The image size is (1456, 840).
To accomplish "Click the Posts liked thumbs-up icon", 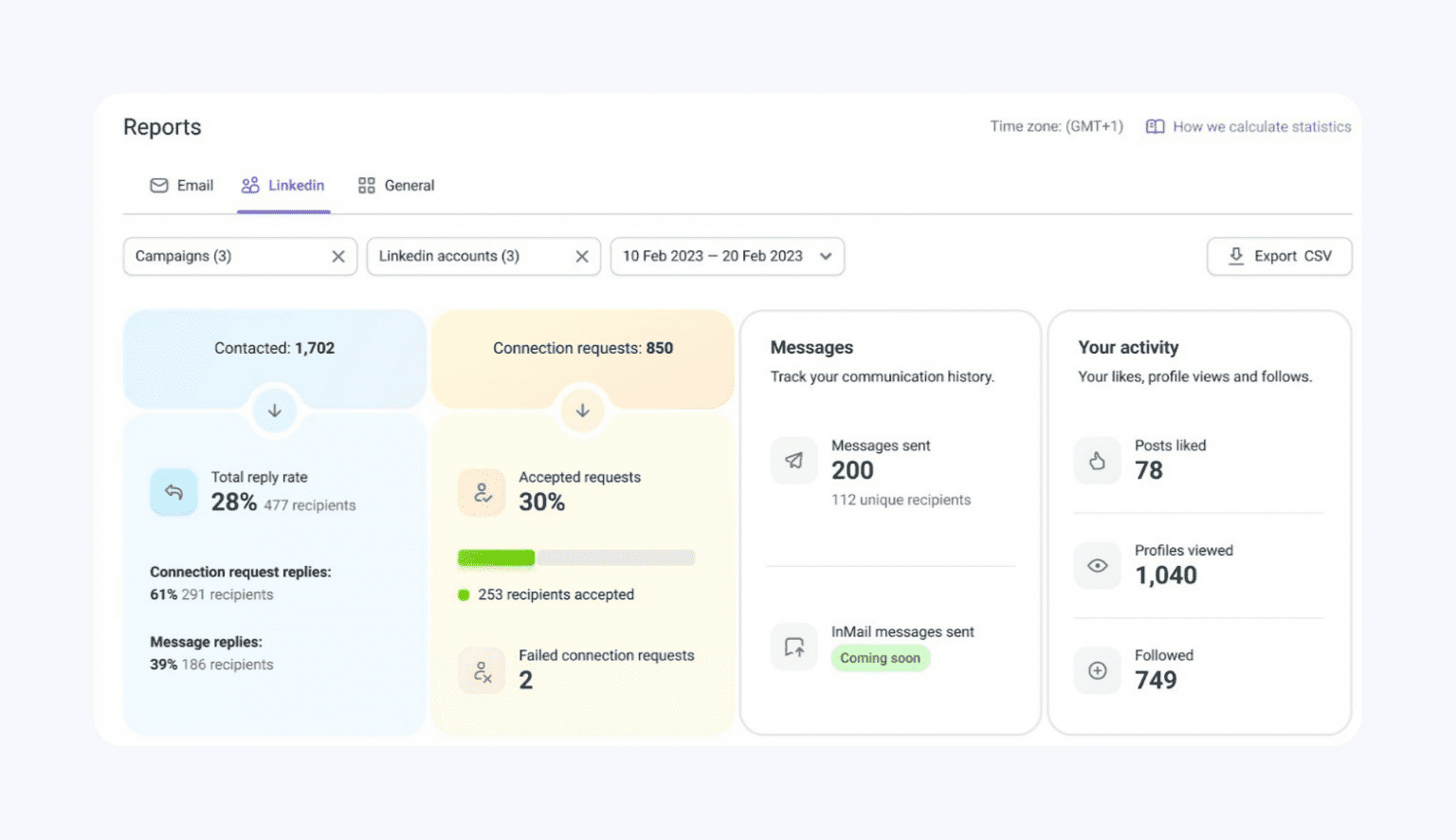I will click(x=1097, y=461).
